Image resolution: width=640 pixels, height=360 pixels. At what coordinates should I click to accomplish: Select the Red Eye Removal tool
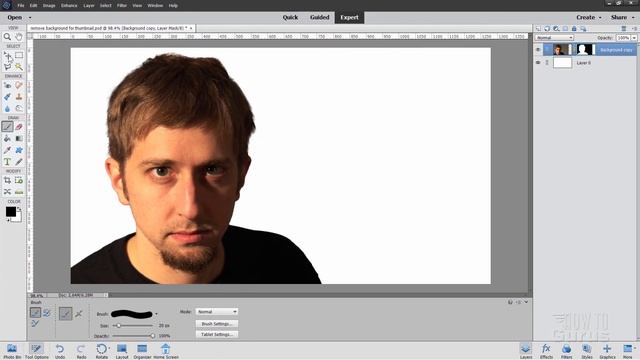pos(7,85)
